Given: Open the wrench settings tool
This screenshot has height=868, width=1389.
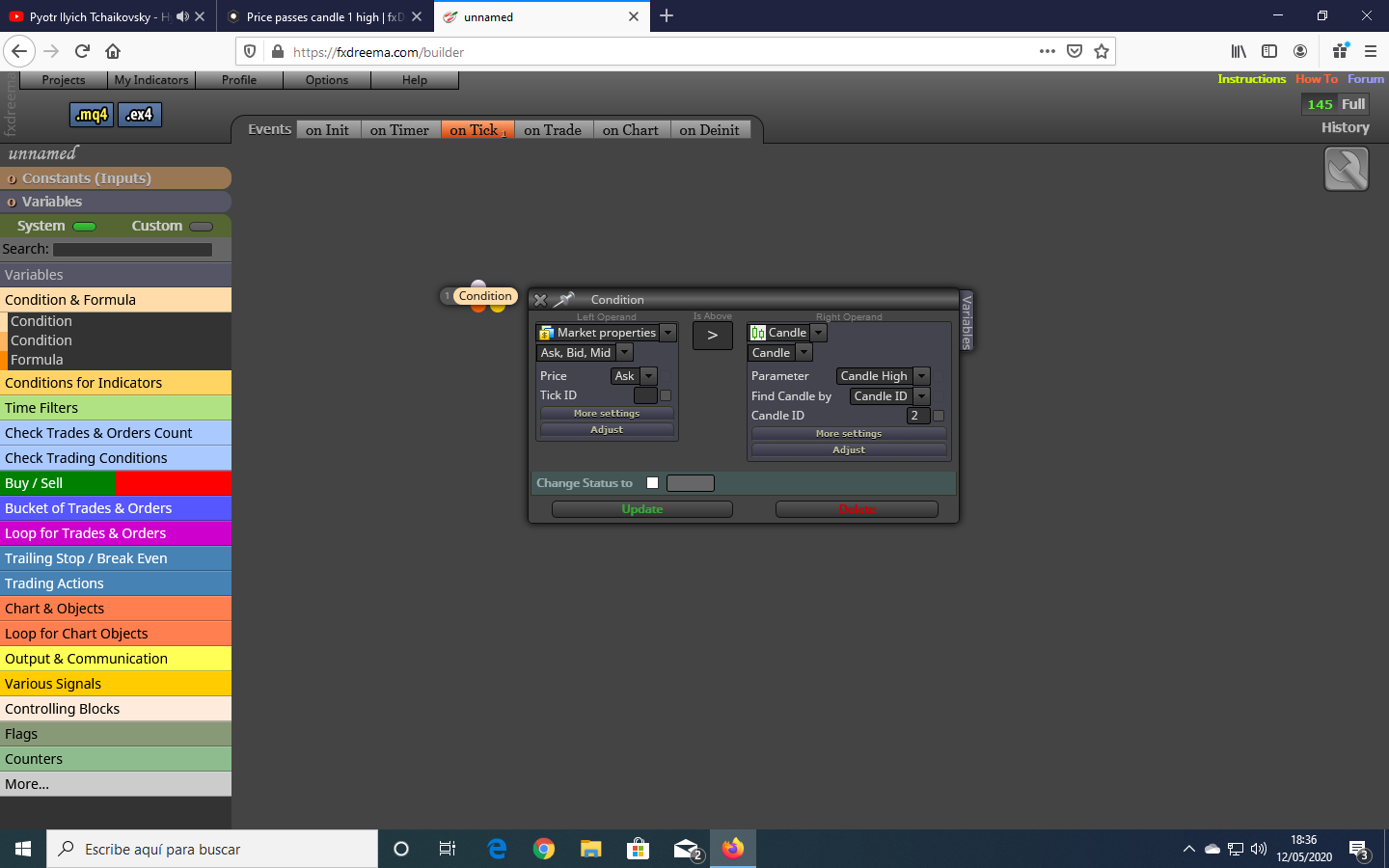Looking at the screenshot, I should 1347,169.
